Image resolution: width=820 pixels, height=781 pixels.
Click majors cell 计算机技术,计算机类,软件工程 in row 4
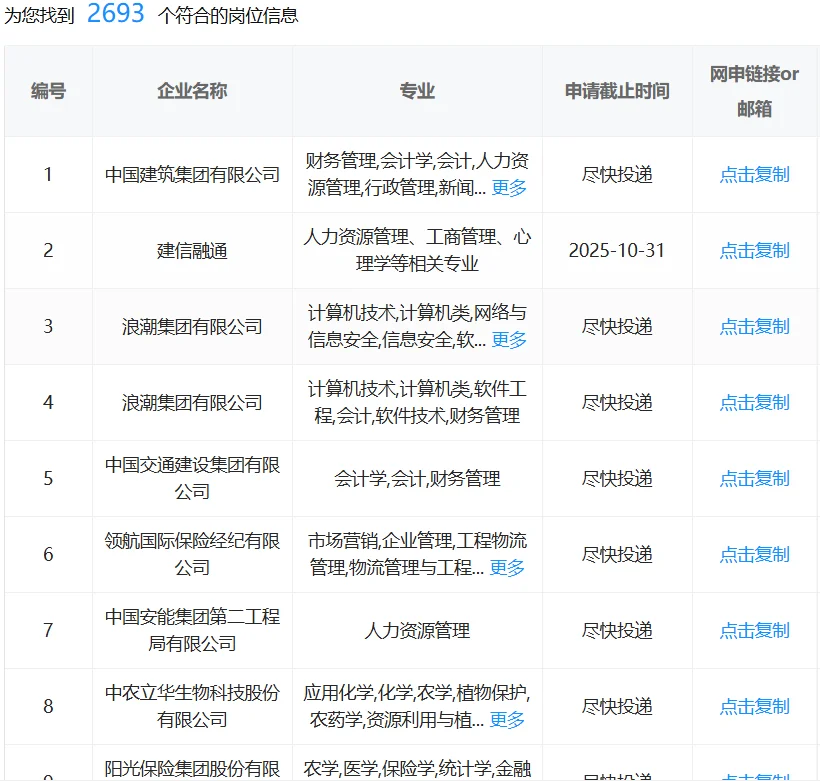417,402
